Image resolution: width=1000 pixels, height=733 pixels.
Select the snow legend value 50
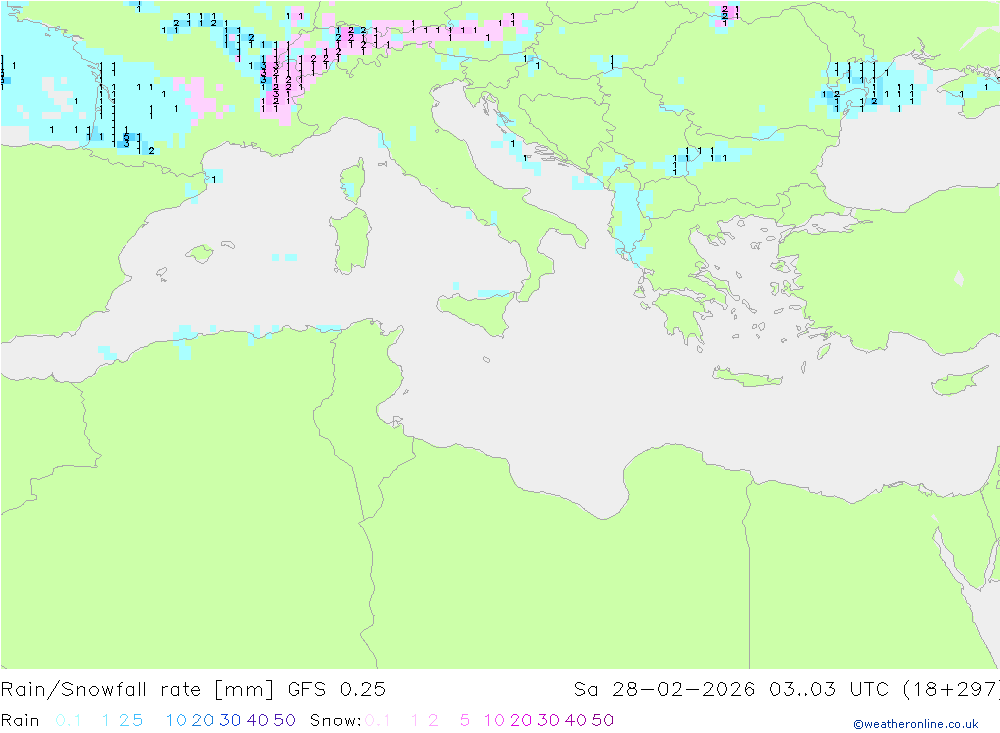(x=603, y=720)
